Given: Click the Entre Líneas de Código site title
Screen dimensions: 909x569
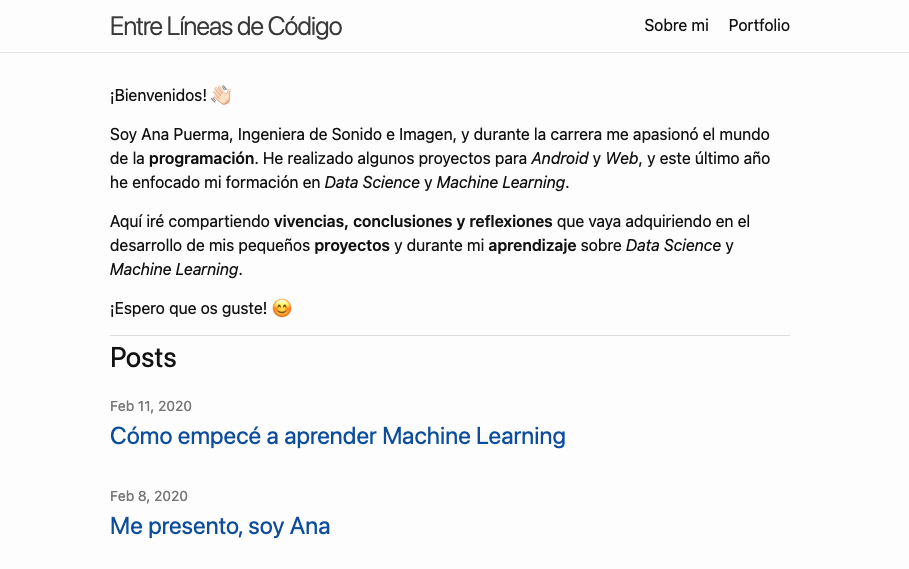Looking at the screenshot, I should [226, 27].
